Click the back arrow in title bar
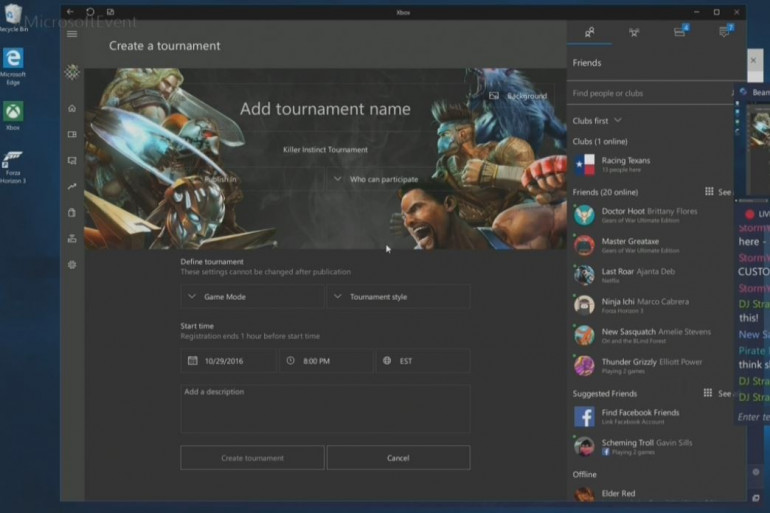770x513 pixels. 71,12
